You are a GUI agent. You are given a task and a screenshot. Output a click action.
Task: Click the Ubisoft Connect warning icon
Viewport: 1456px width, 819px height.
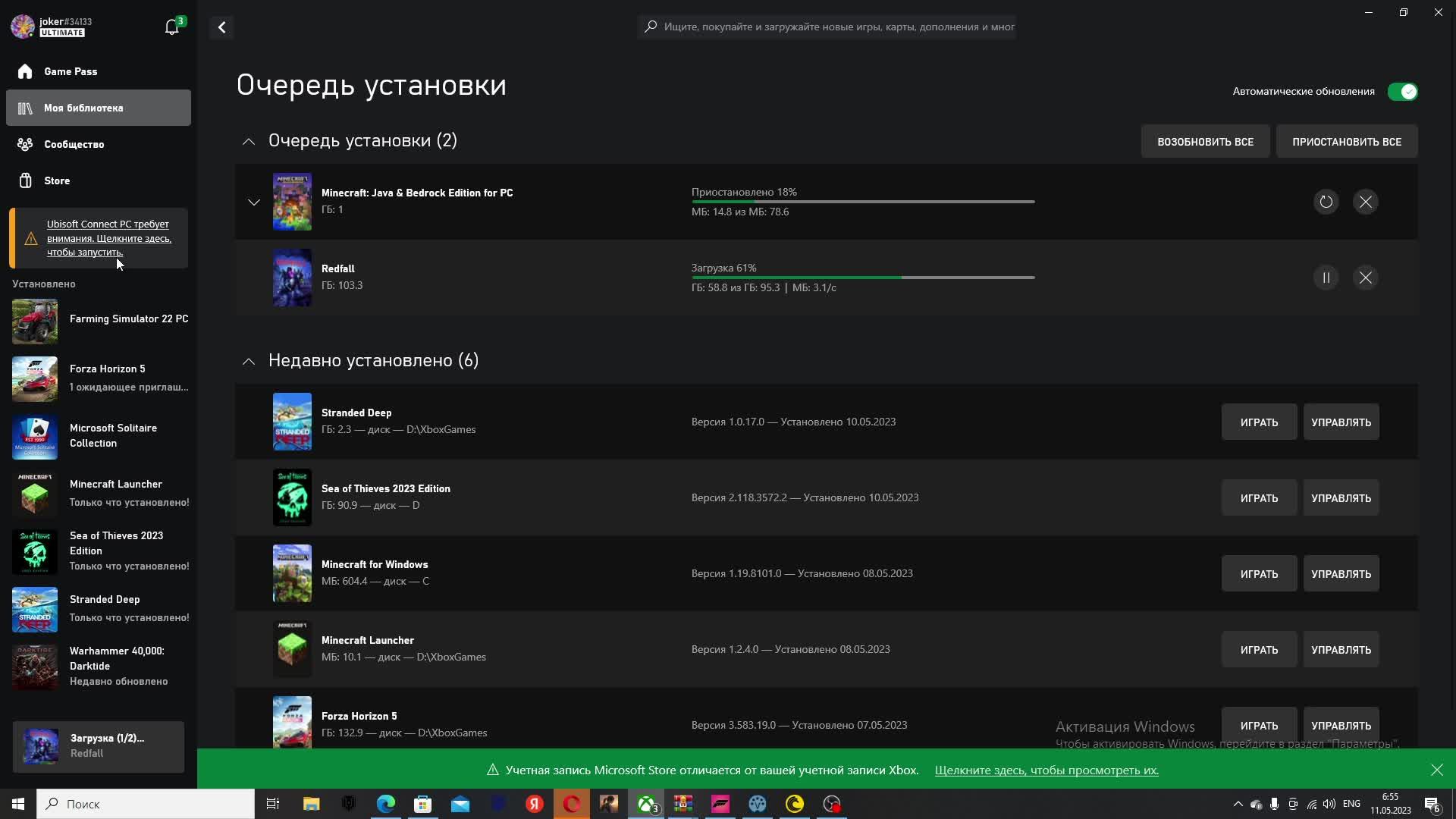tap(31, 239)
